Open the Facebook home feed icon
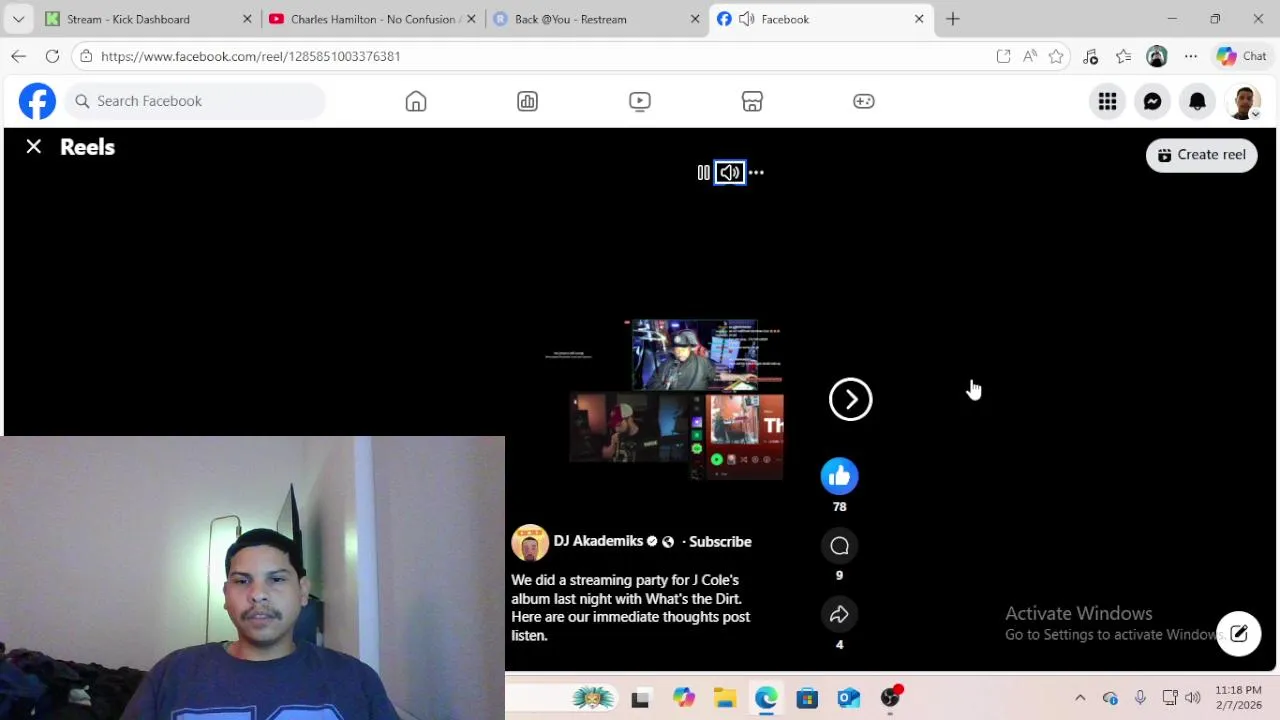The height and width of the screenshot is (720, 1280). click(416, 101)
